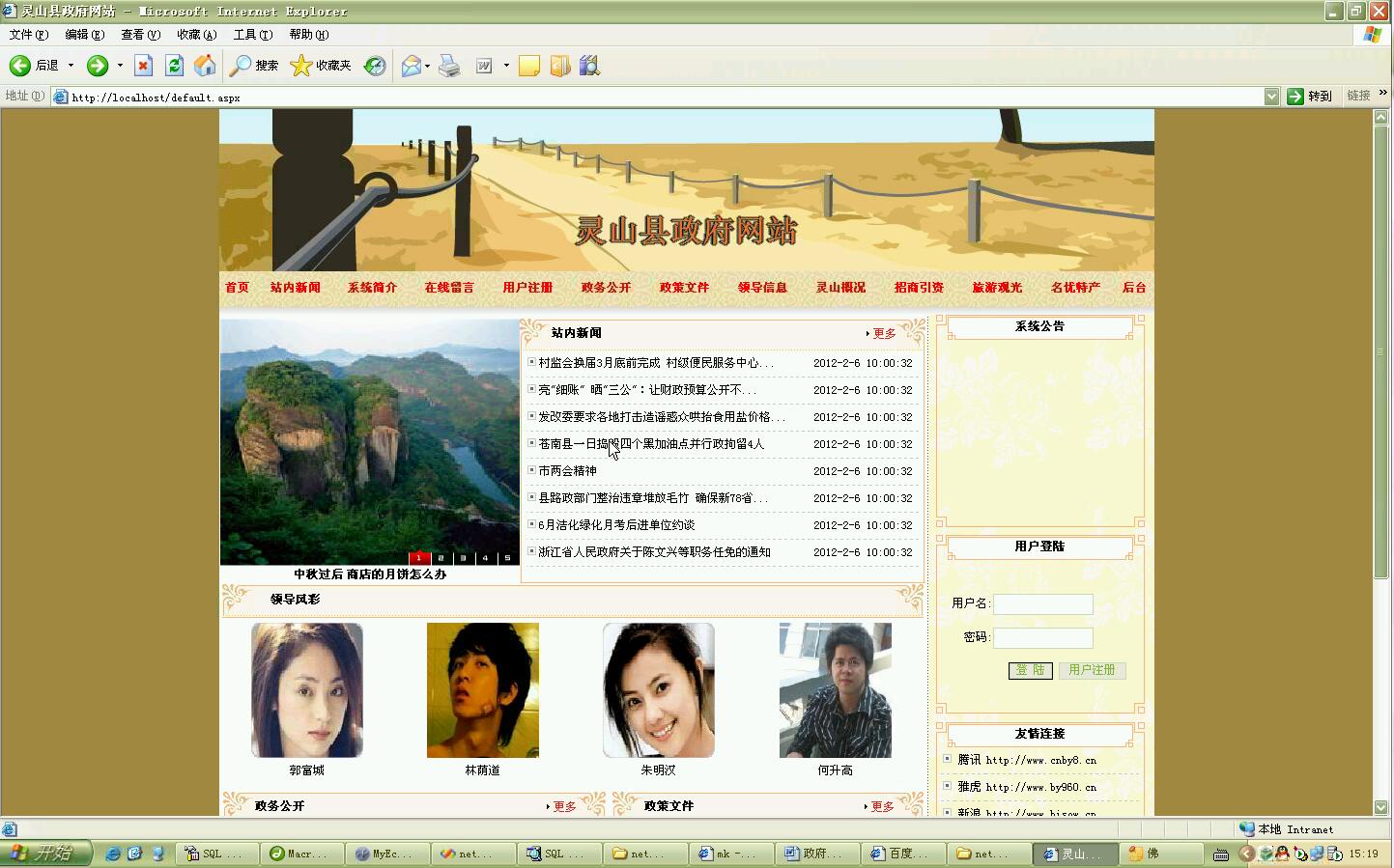Open the 查看(V) menu
1394x868 pixels.
pyautogui.click(x=140, y=35)
